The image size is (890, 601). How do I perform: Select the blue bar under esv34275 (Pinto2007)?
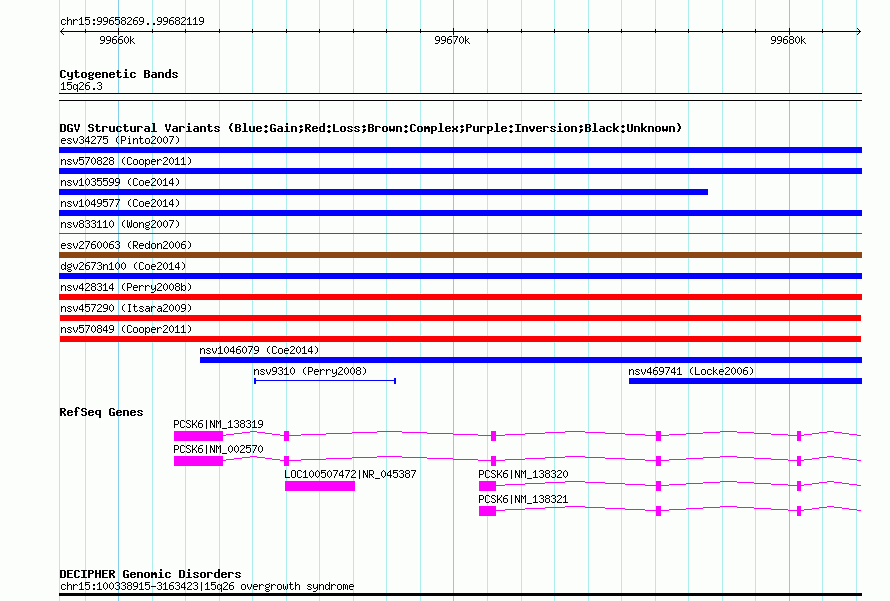(460, 150)
